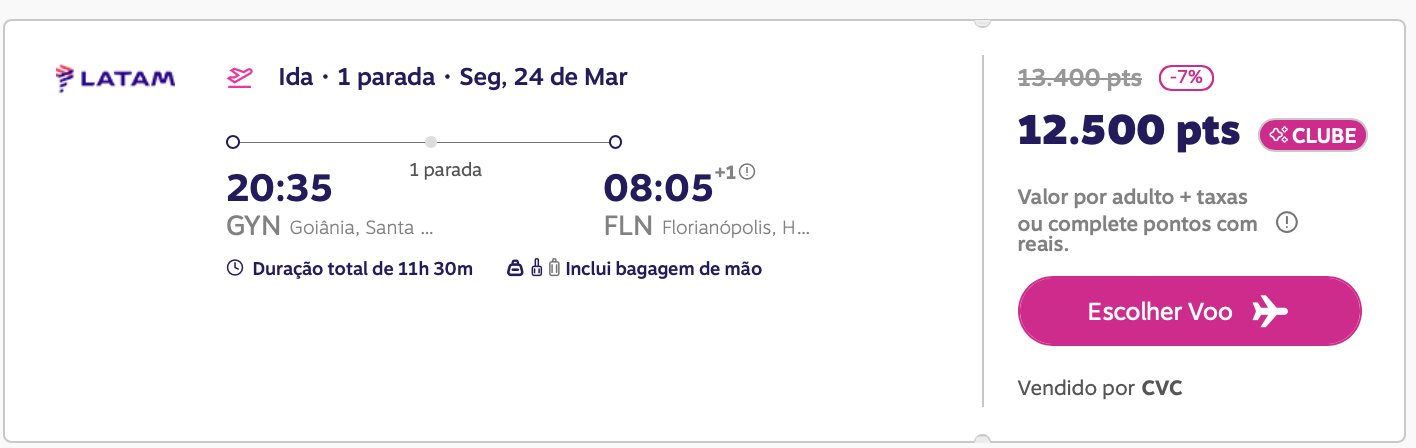The height and width of the screenshot is (448, 1416).
Task: Click the -7% discount tag
Action: click(1187, 77)
